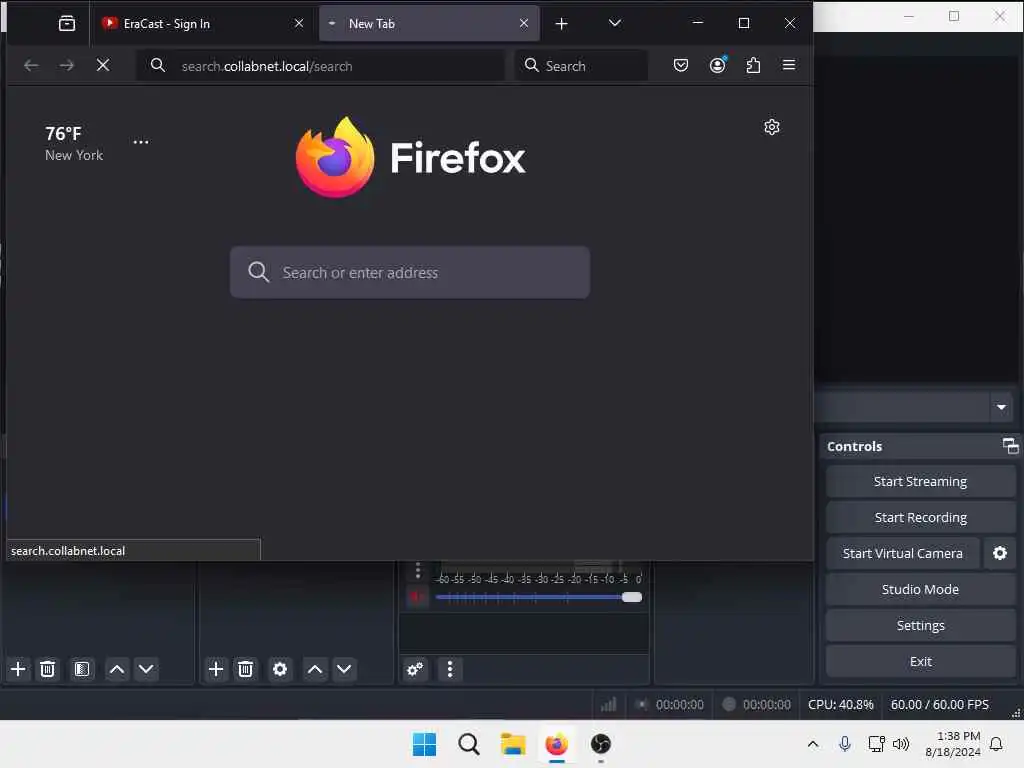Click the 76°F New York weather widget
This screenshot has width=1024, height=768.
pos(74,143)
